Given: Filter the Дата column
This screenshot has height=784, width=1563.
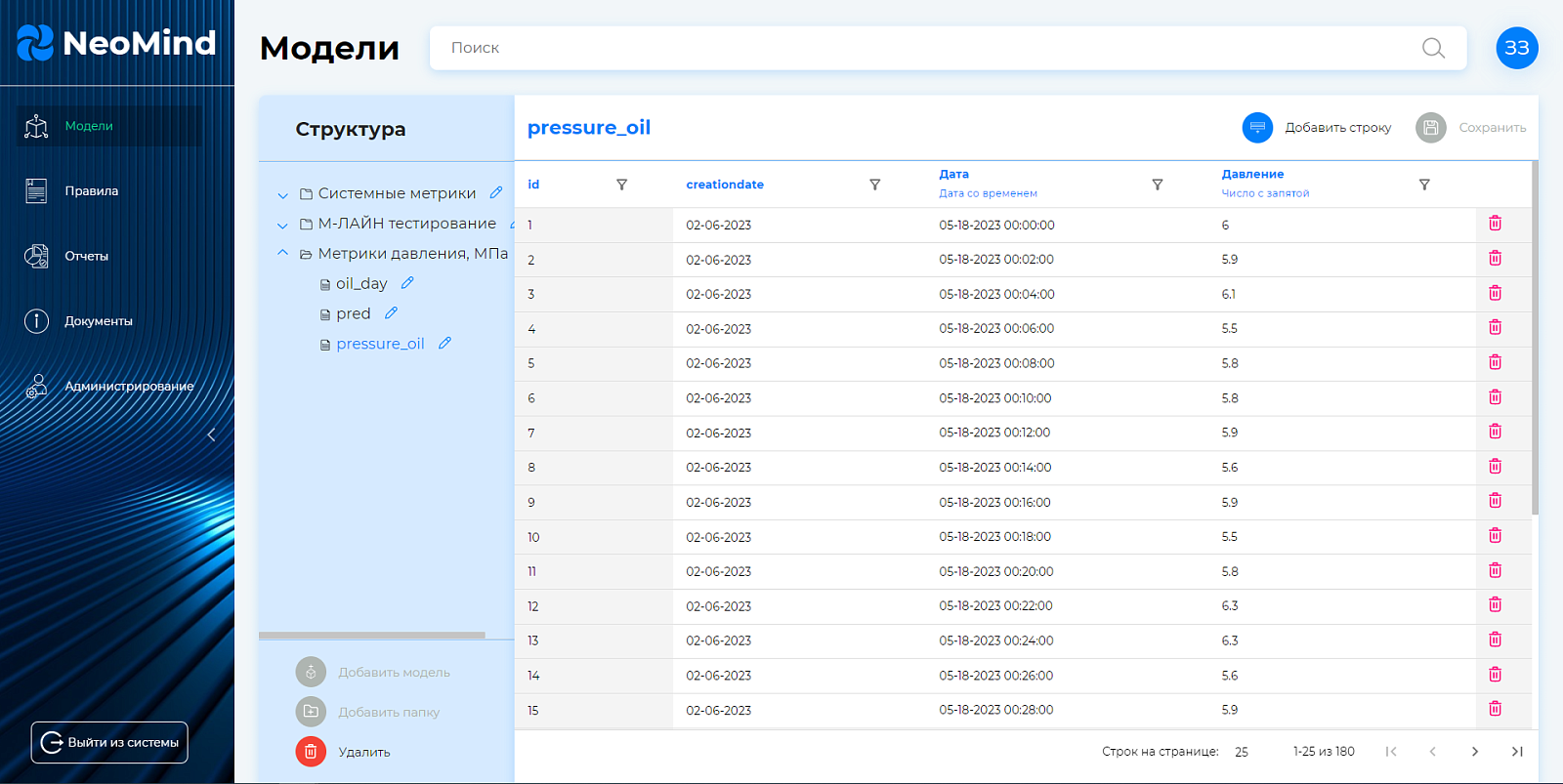Looking at the screenshot, I should coord(1157,185).
